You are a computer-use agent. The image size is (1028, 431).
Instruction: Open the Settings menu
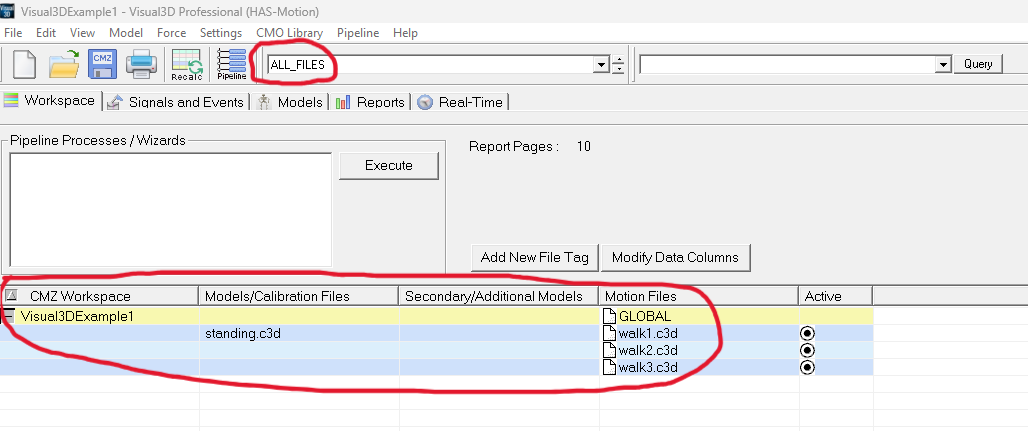pos(221,33)
